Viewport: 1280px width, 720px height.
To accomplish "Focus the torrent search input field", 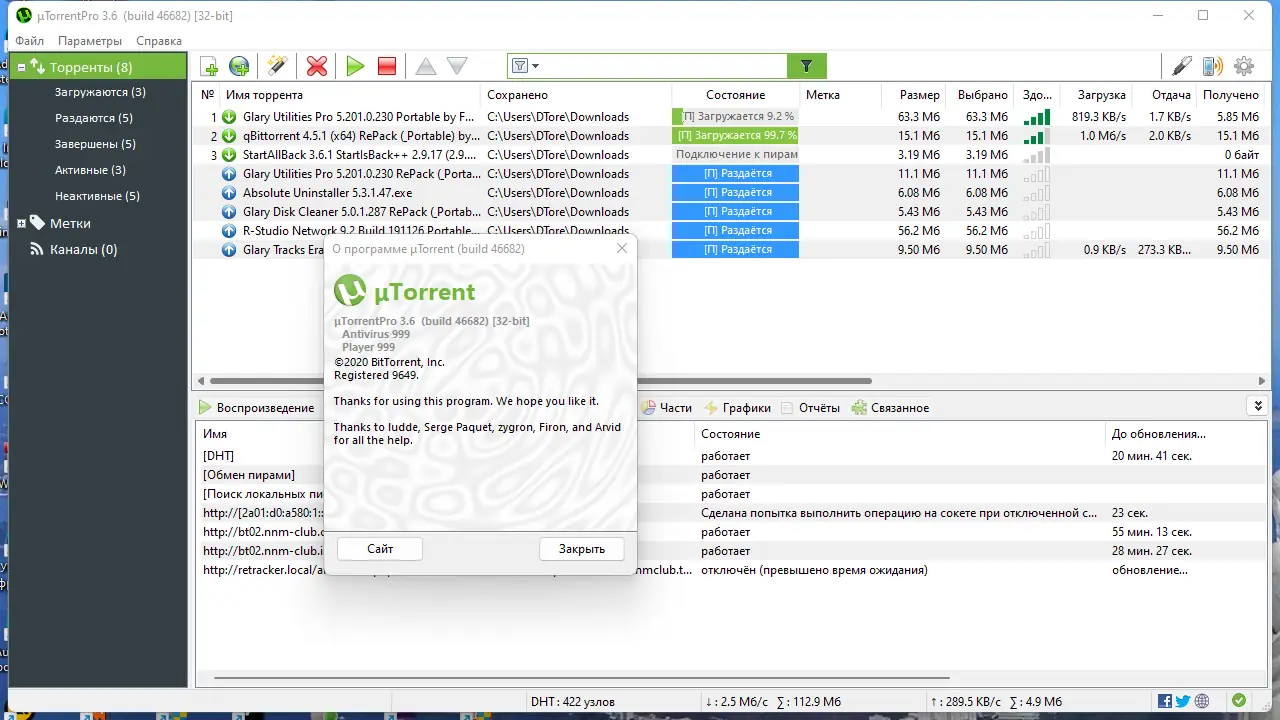I will [x=663, y=67].
